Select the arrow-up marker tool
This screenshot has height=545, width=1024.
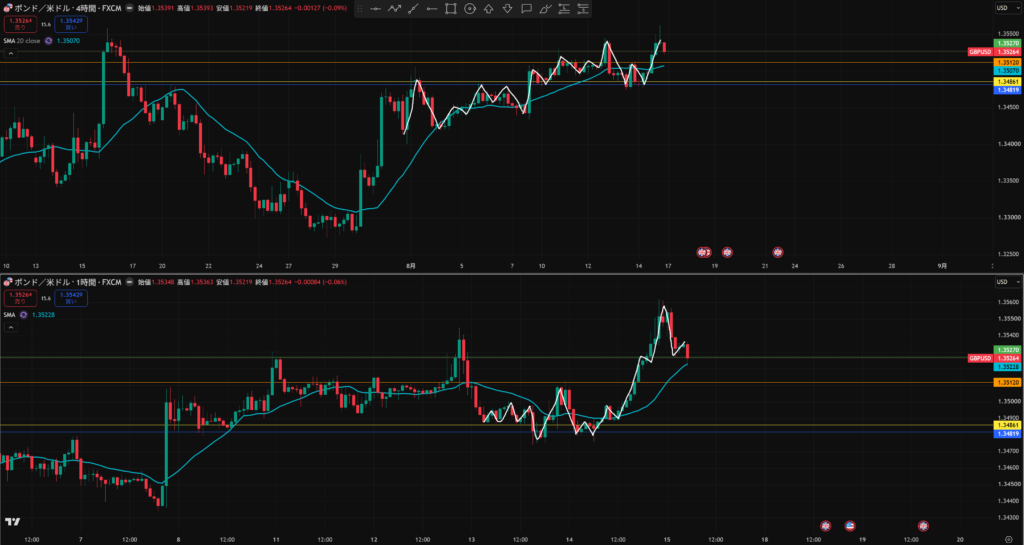point(488,8)
